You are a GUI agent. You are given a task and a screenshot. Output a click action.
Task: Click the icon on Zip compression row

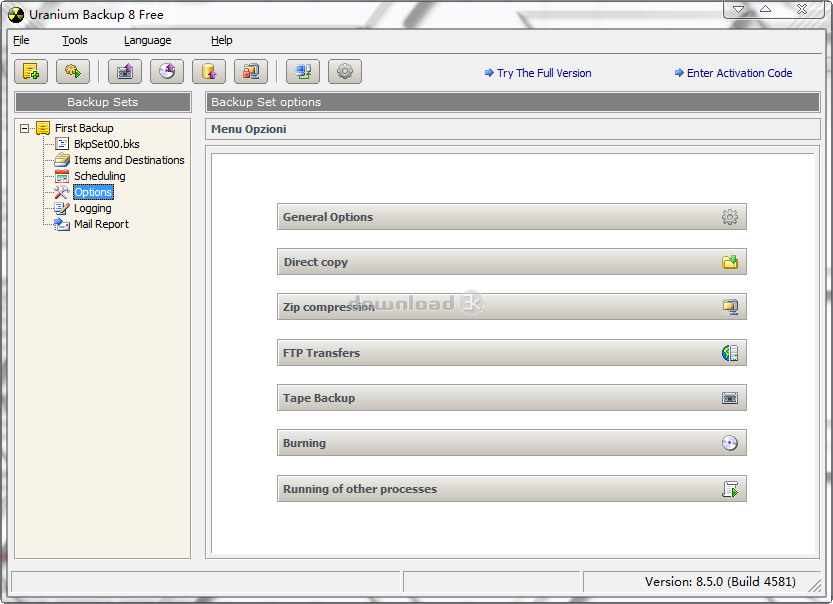click(x=730, y=307)
